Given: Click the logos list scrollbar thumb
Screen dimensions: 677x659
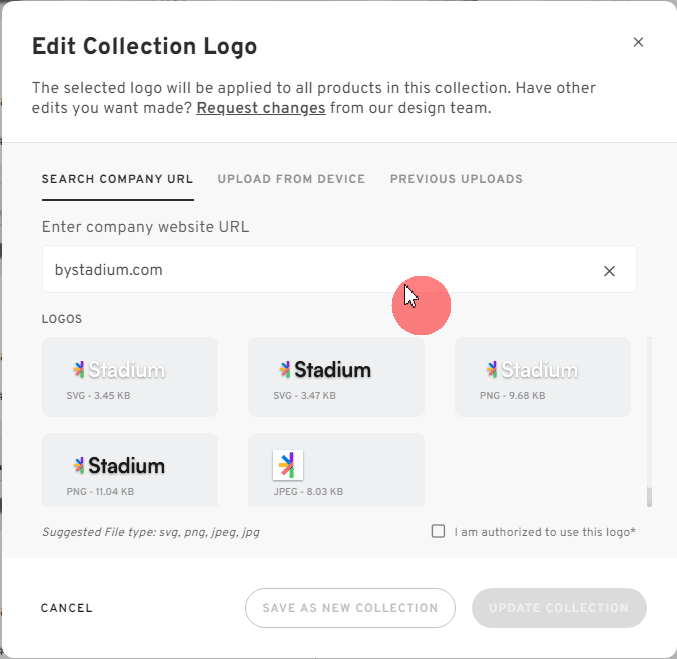Looking at the screenshot, I should click(649, 496).
